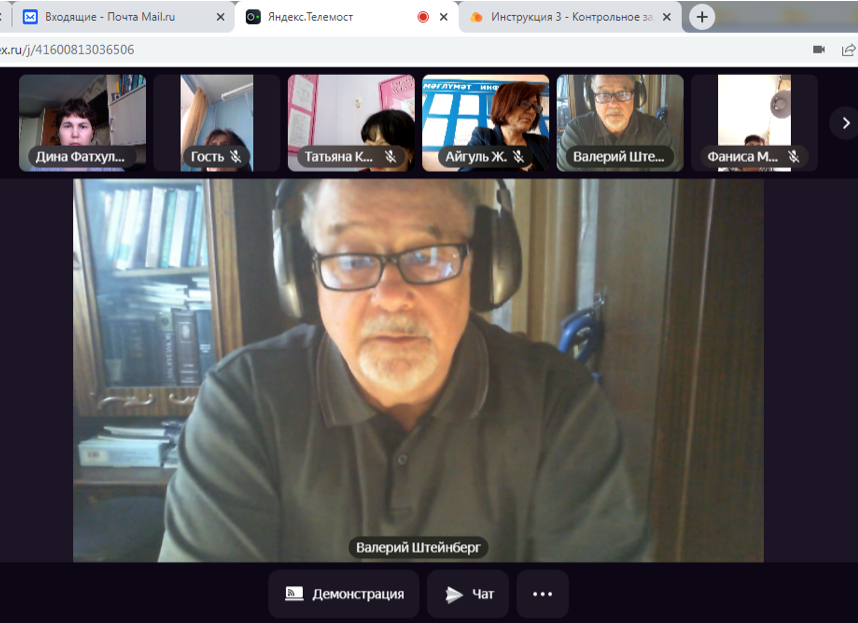The width and height of the screenshot is (858, 623).
Task: Close the Яндекс.Телемост tab
Action: tap(444, 17)
